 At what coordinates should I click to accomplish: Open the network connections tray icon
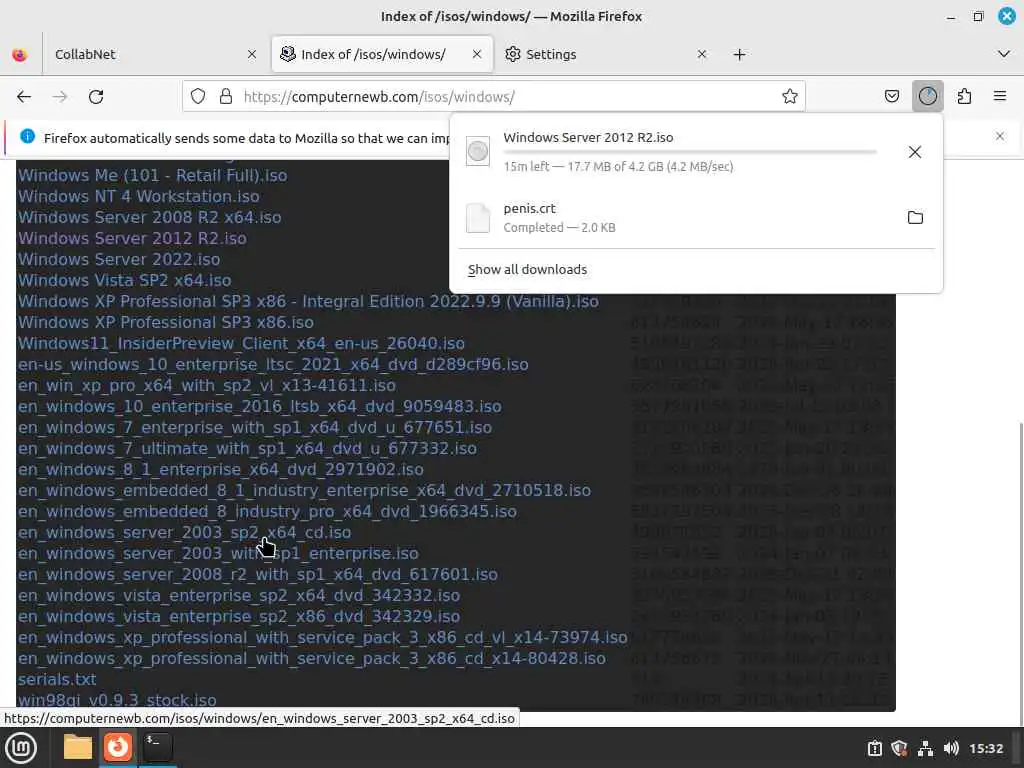click(925, 748)
